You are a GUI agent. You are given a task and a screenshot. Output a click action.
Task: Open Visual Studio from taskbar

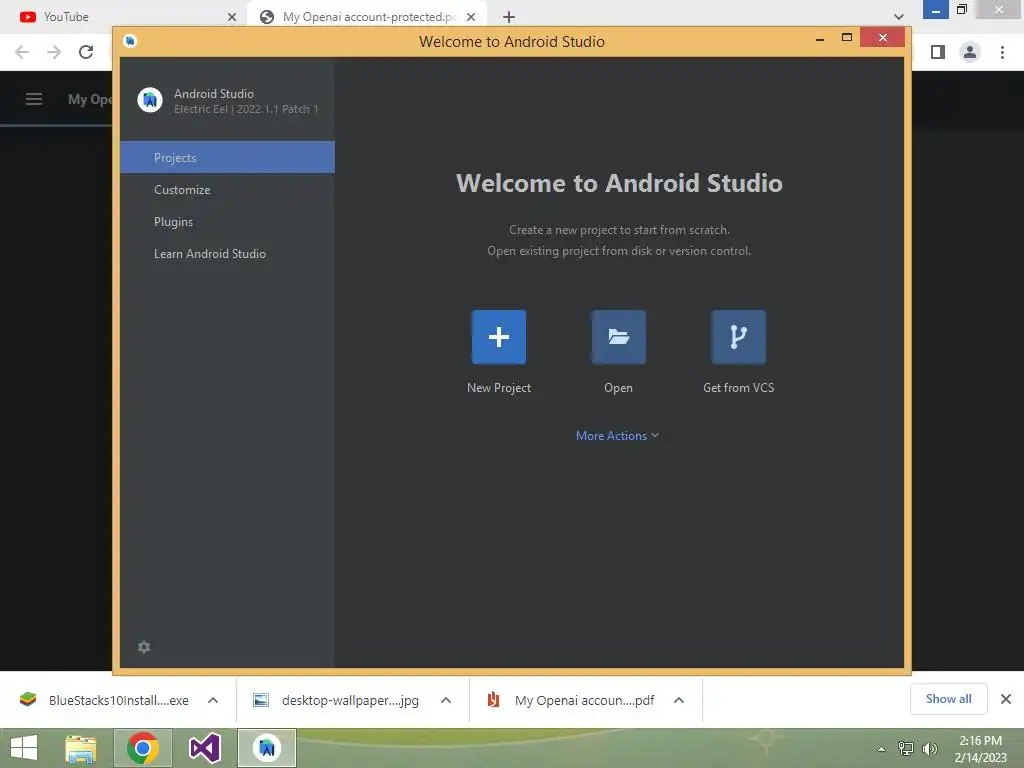[204, 748]
